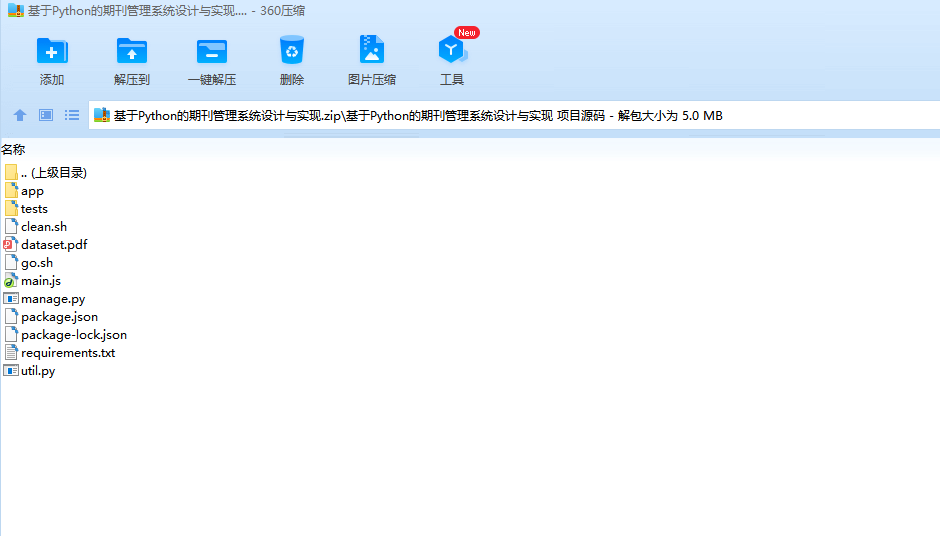Click the 添加 (Add) toolbar icon
Viewport: 940px width, 536px height.
[x=52, y=51]
